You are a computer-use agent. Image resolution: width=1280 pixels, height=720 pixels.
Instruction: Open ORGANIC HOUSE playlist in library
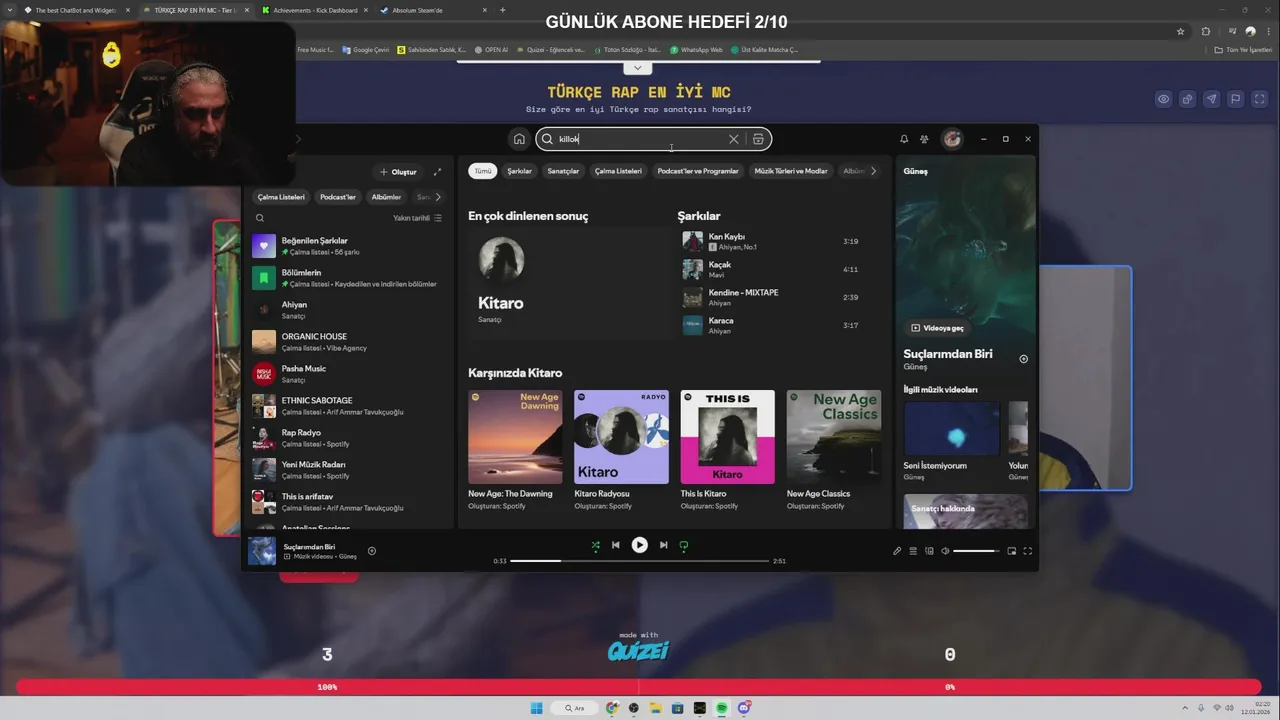(349, 342)
